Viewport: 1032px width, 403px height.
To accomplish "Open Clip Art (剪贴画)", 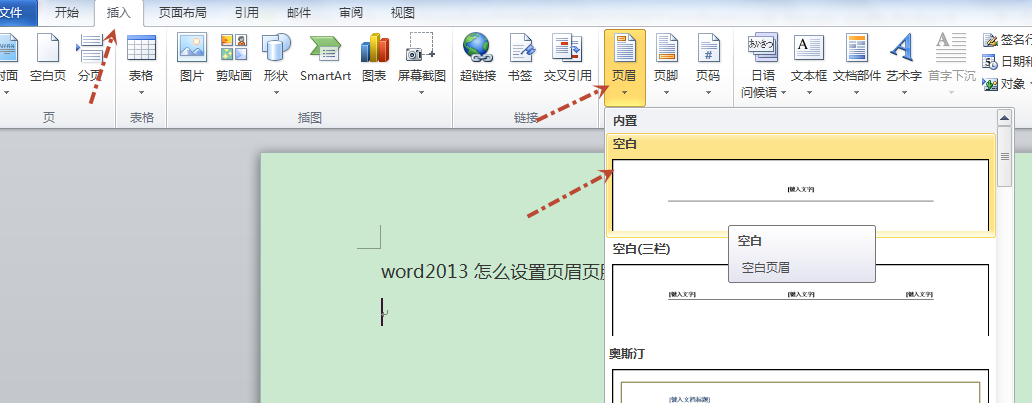I will tap(234, 59).
